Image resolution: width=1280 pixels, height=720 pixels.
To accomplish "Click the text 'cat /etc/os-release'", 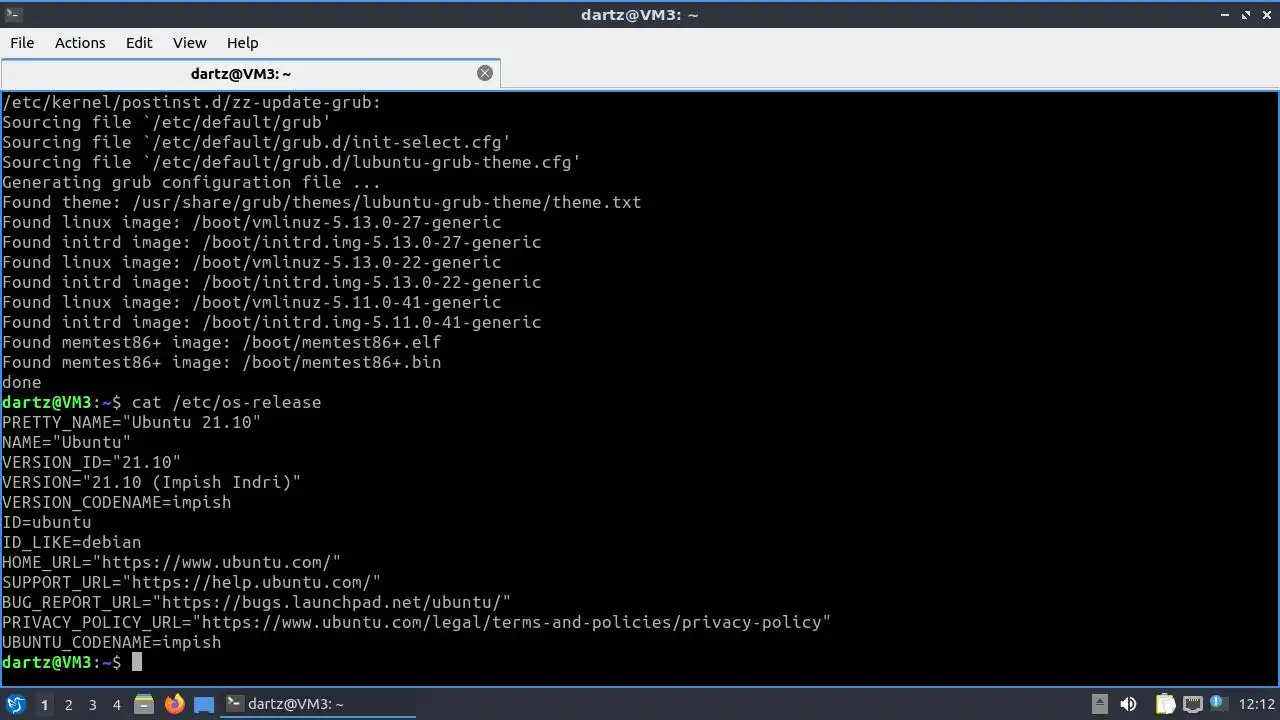I will pyautogui.click(x=226, y=402).
